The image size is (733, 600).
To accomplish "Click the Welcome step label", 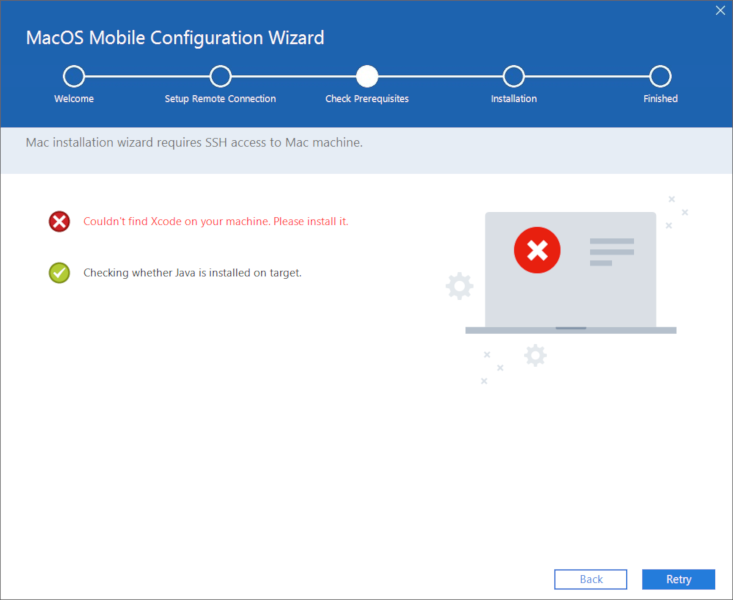I will click(x=74, y=99).
